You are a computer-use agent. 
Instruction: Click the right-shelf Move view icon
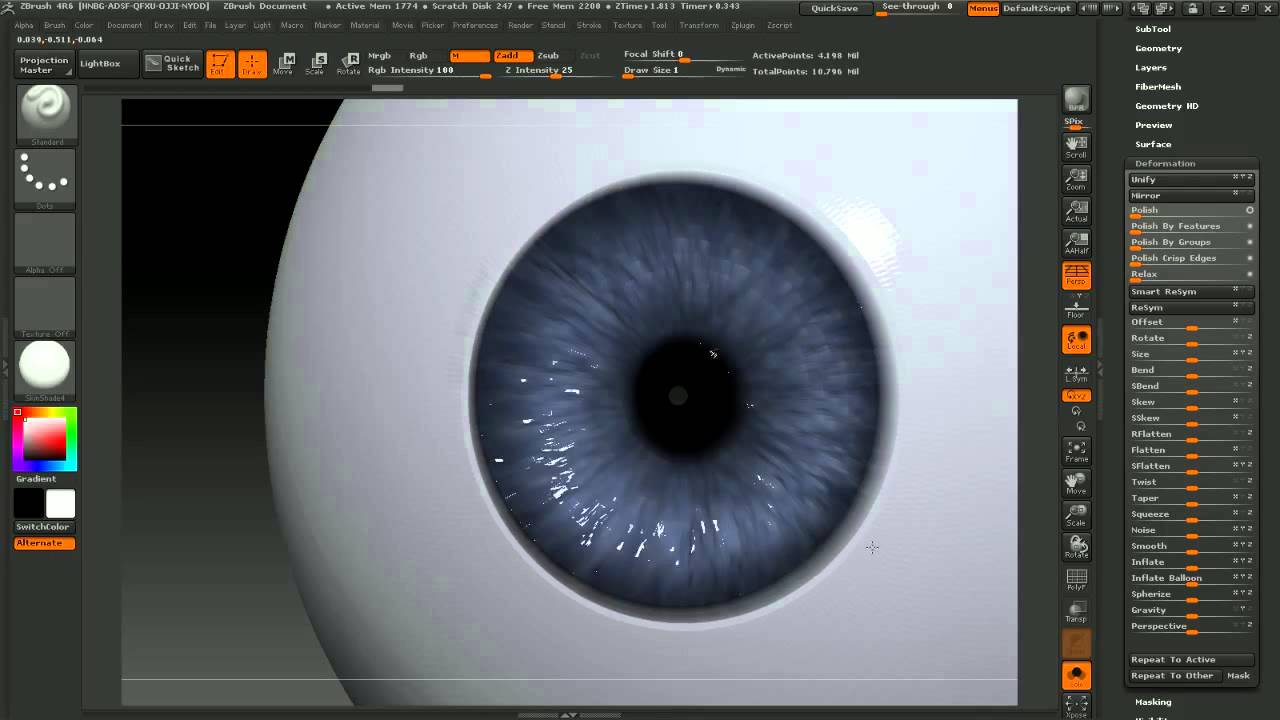(x=1076, y=483)
